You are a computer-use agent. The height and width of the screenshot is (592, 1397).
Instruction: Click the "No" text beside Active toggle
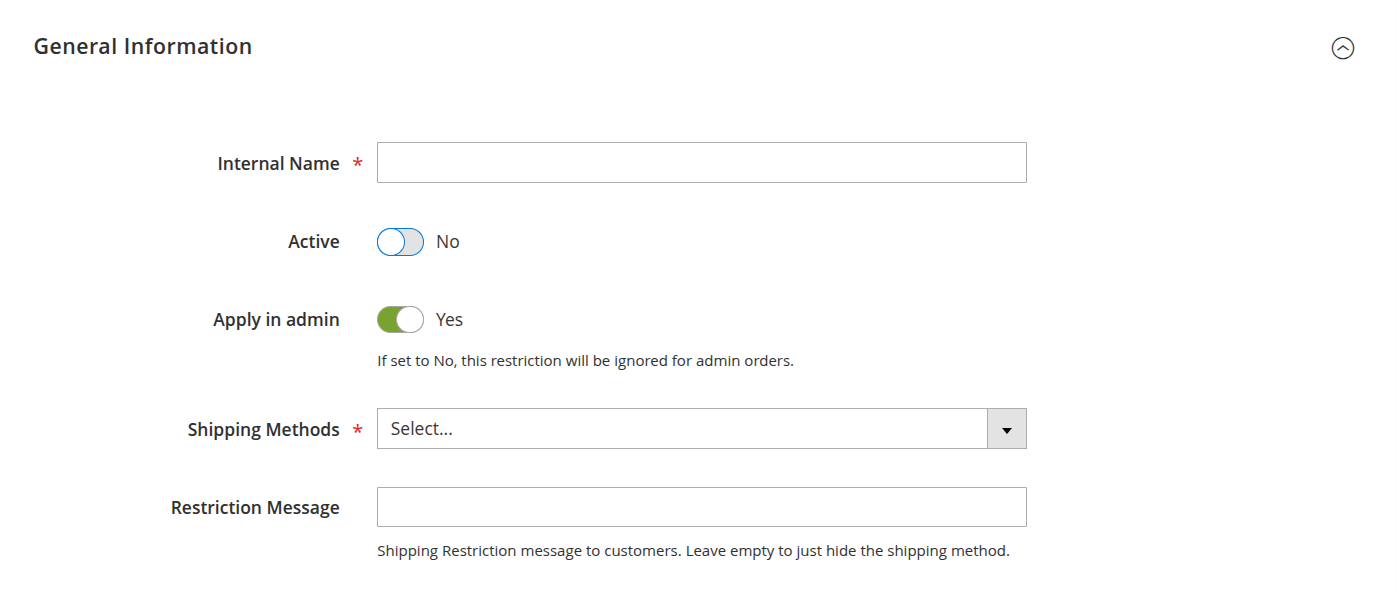(x=448, y=242)
